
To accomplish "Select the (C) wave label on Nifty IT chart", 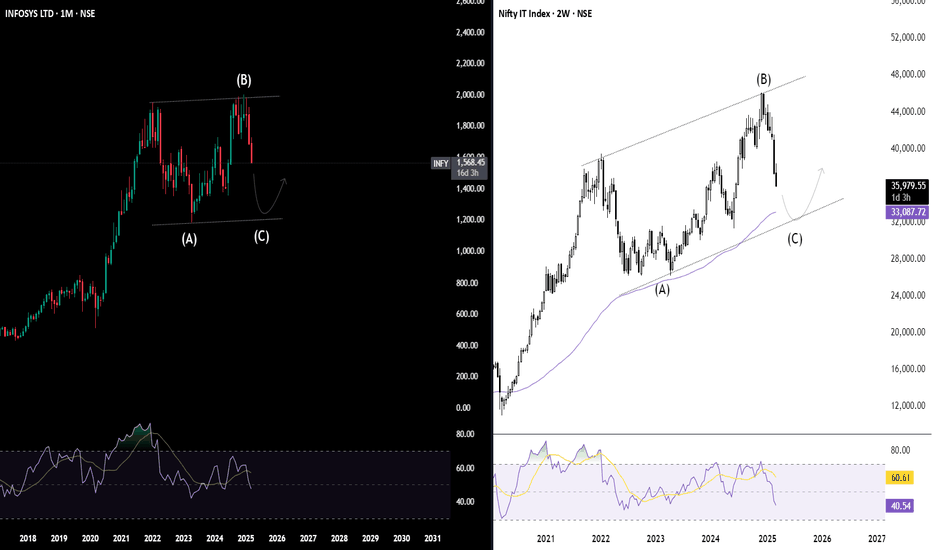I will point(795,239).
